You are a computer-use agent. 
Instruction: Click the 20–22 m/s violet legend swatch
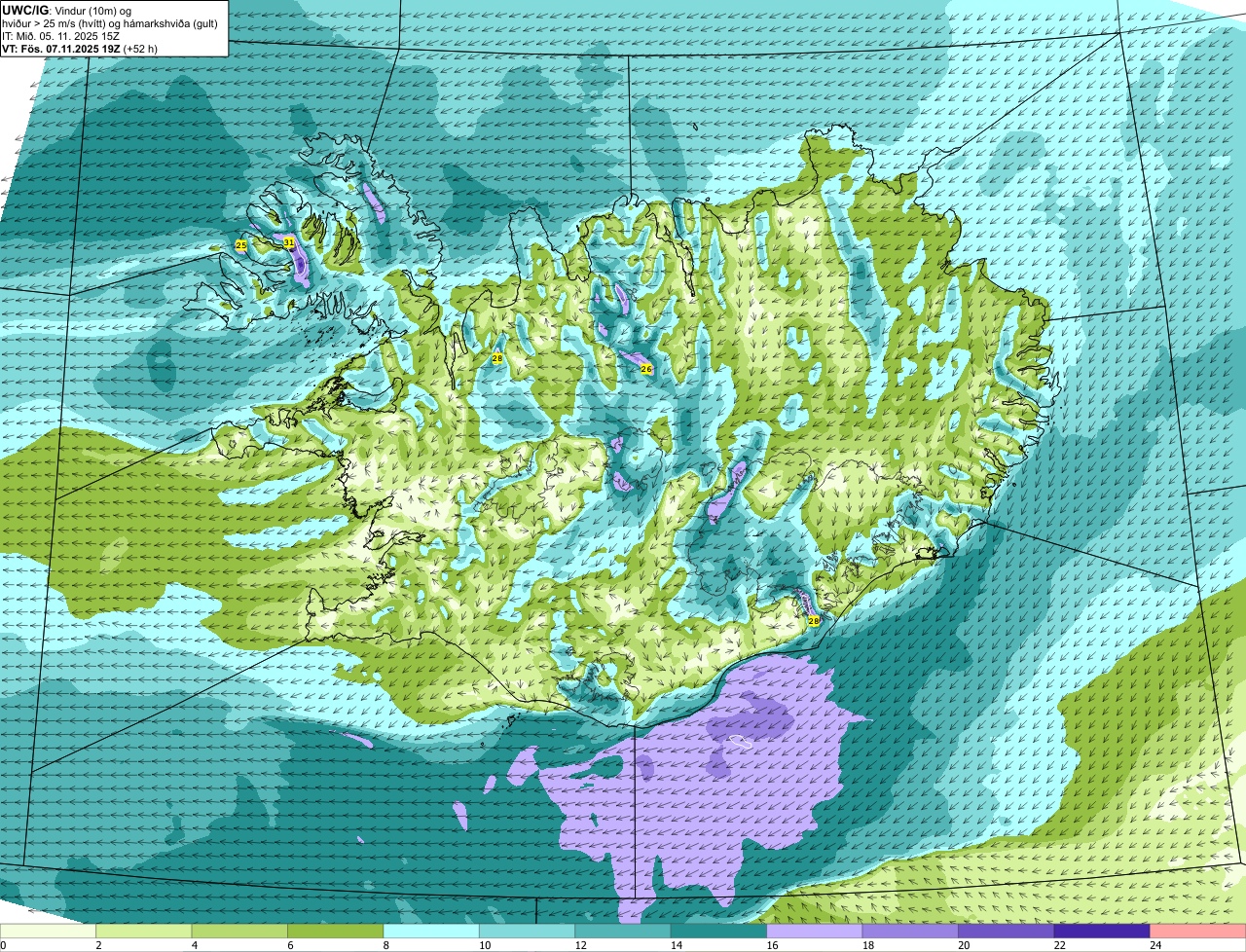(x=1007, y=932)
